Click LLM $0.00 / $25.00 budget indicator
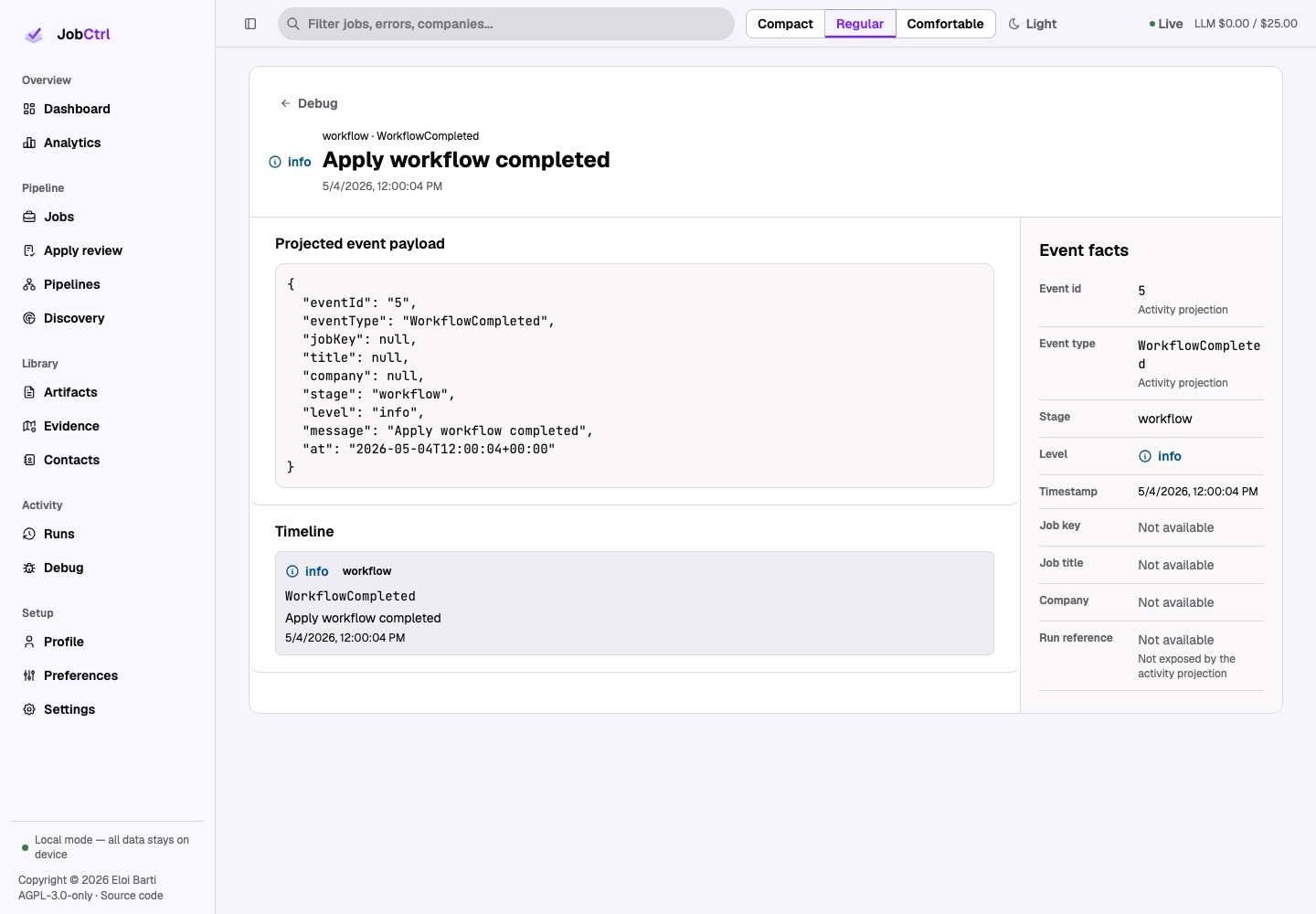The width and height of the screenshot is (1316, 914). pos(1246,24)
